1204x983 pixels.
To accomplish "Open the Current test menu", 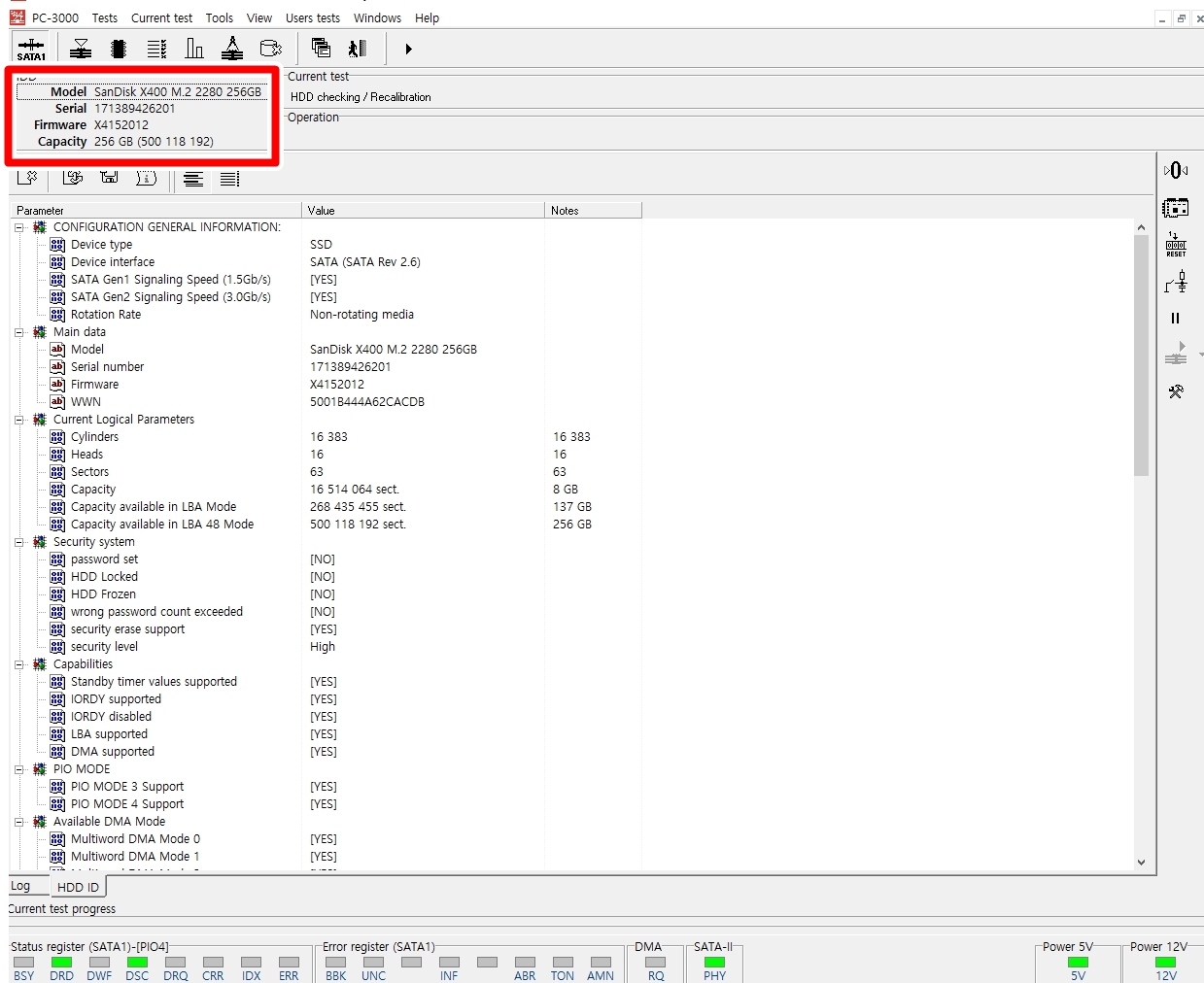I will pyautogui.click(x=161, y=17).
